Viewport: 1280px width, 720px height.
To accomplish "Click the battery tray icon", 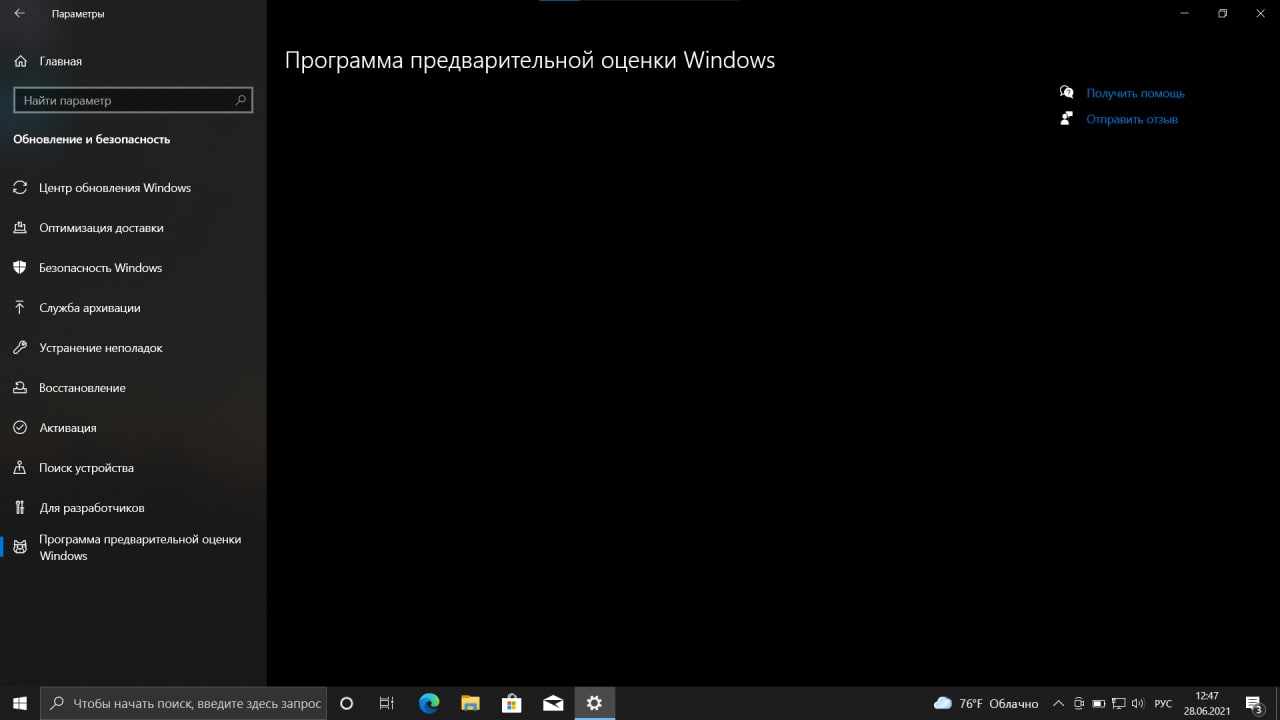I will coord(1098,703).
